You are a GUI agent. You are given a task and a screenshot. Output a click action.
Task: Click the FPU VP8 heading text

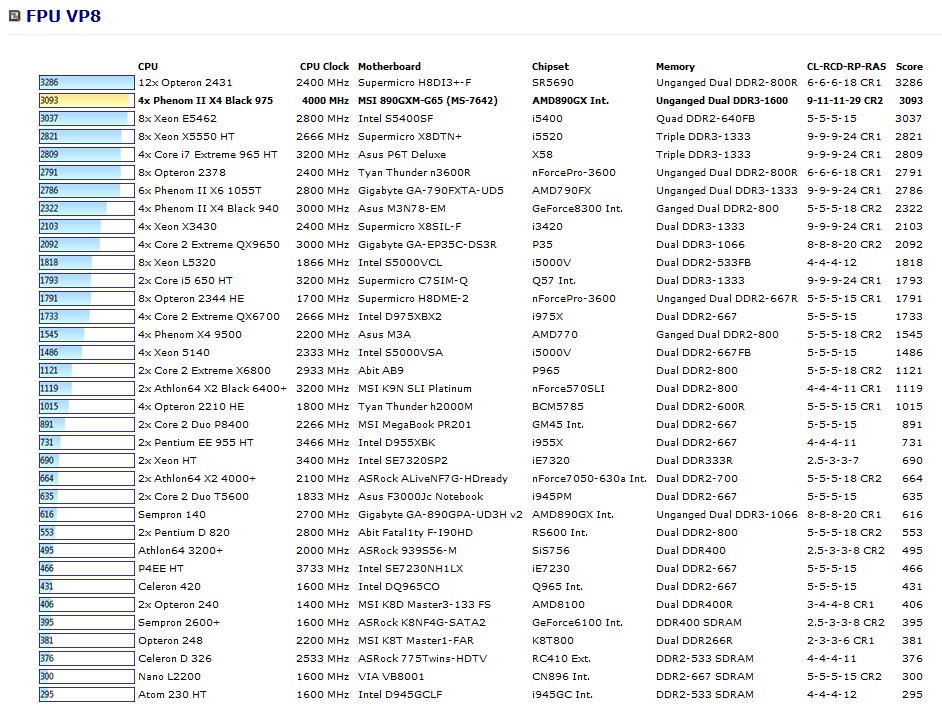[x=63, y=17]
